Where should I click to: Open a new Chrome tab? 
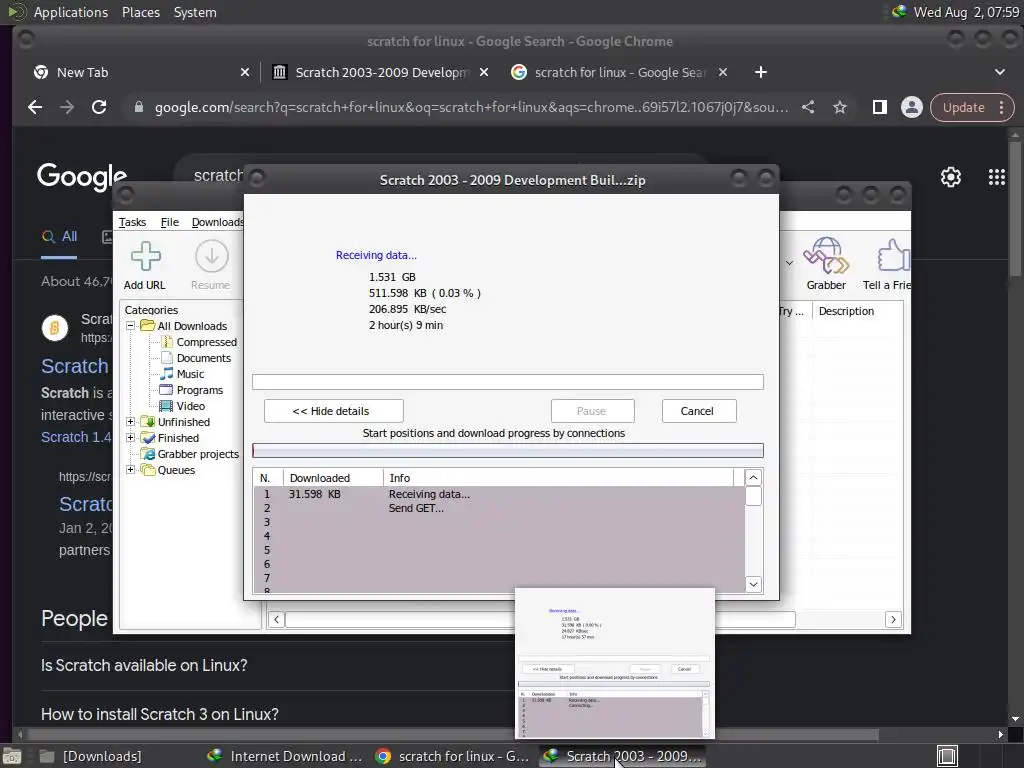[x=761, y=72]
